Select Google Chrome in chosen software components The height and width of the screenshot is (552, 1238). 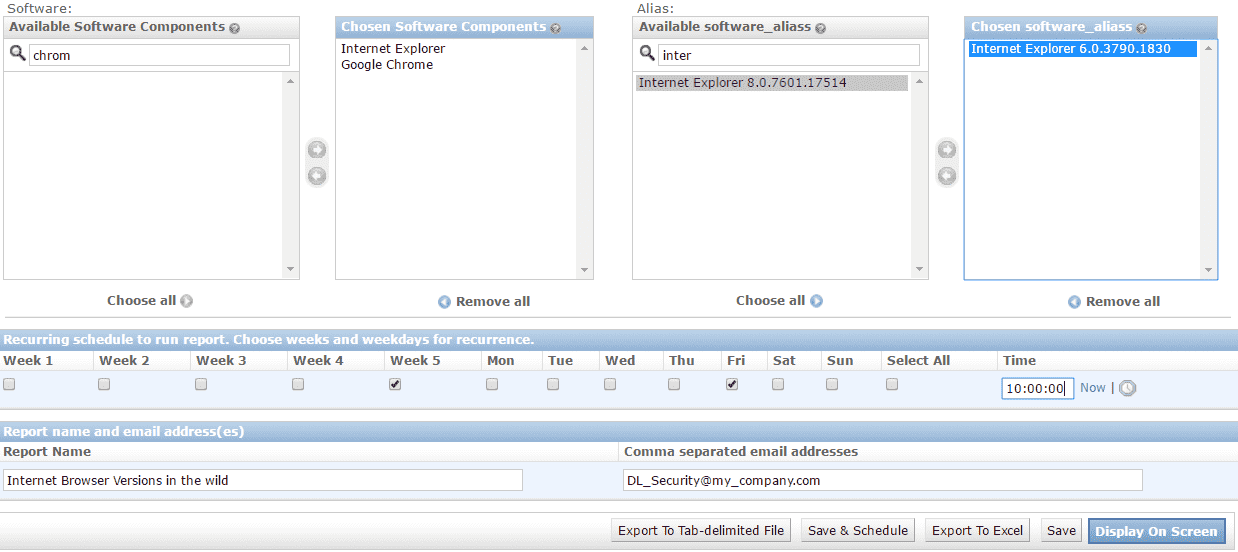387,65
